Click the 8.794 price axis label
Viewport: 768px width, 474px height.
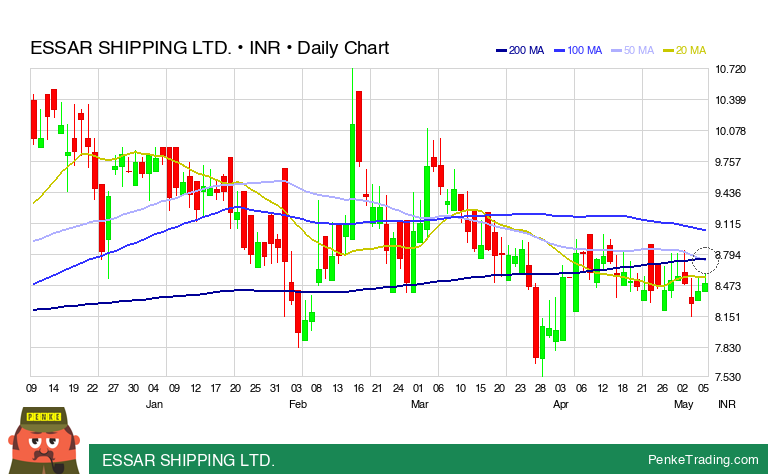coord(727,255)
